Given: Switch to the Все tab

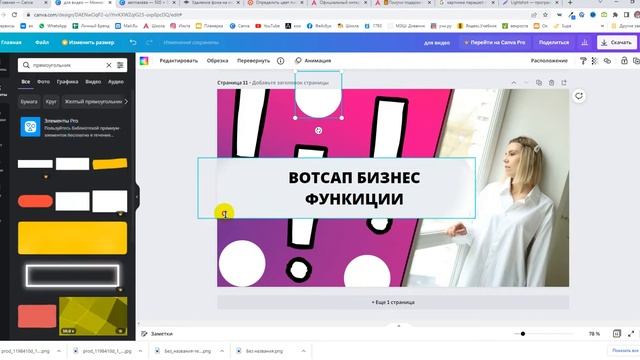Looking at the screenshot, I should [25, 82].
